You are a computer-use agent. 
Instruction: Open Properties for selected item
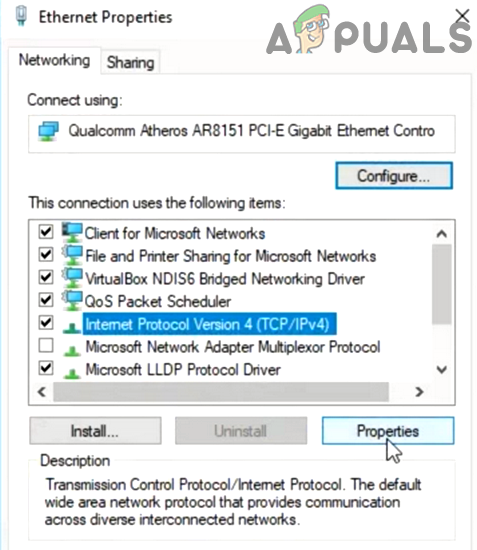tap(388, 431)
